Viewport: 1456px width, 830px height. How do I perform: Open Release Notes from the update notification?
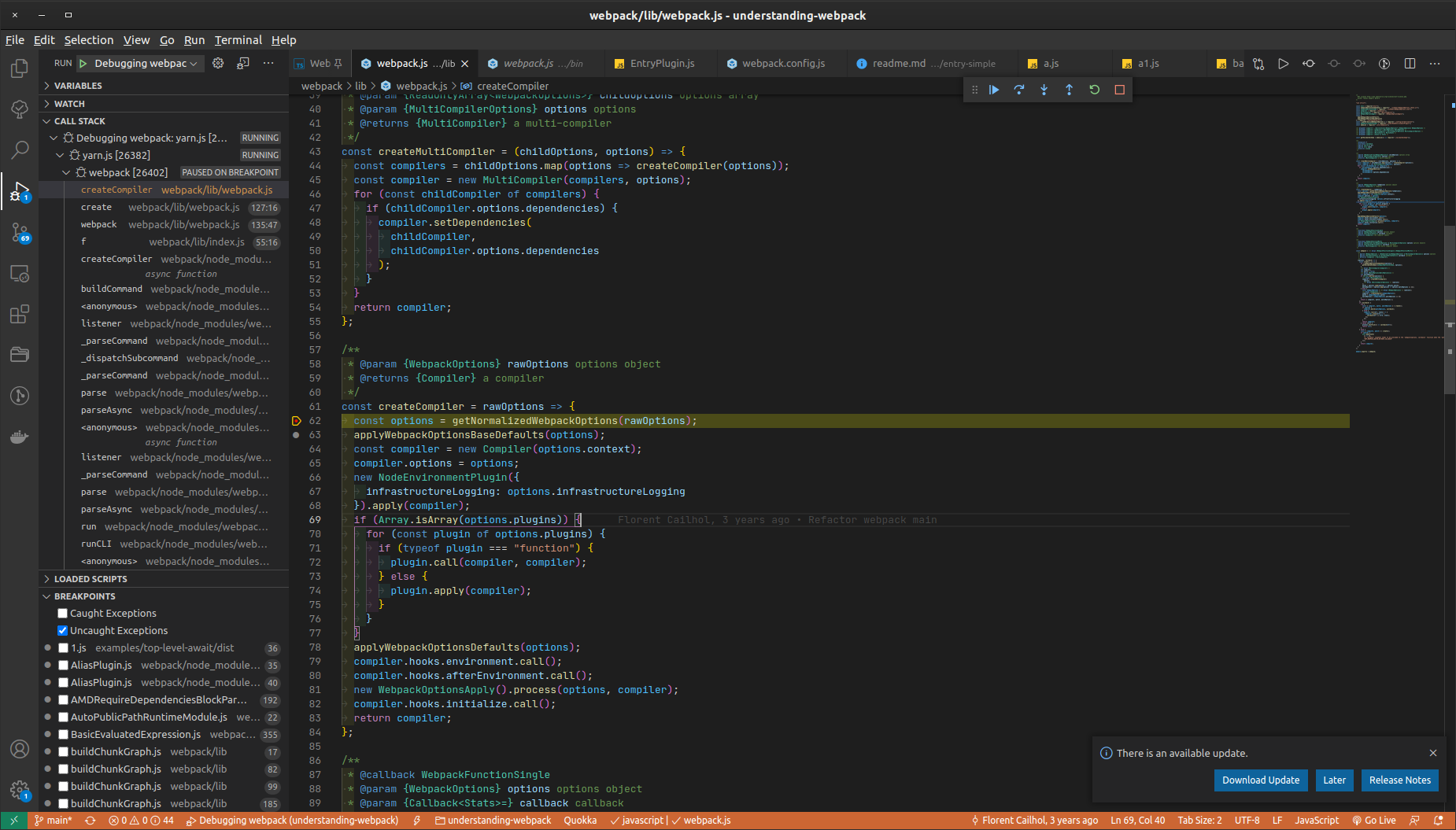point(1399,780)
